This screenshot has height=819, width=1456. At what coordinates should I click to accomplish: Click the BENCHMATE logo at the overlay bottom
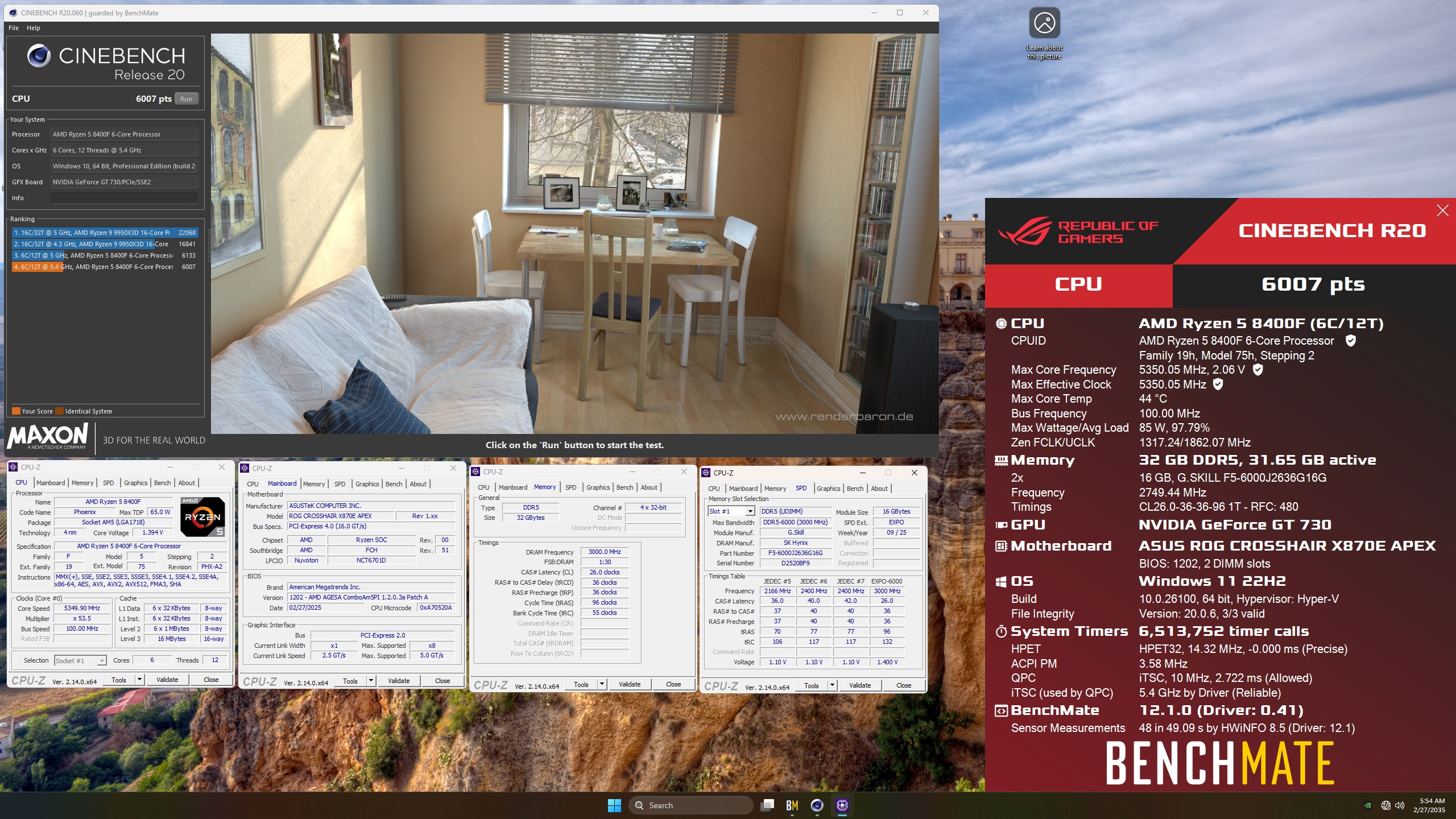click(x=1219, y=764)
